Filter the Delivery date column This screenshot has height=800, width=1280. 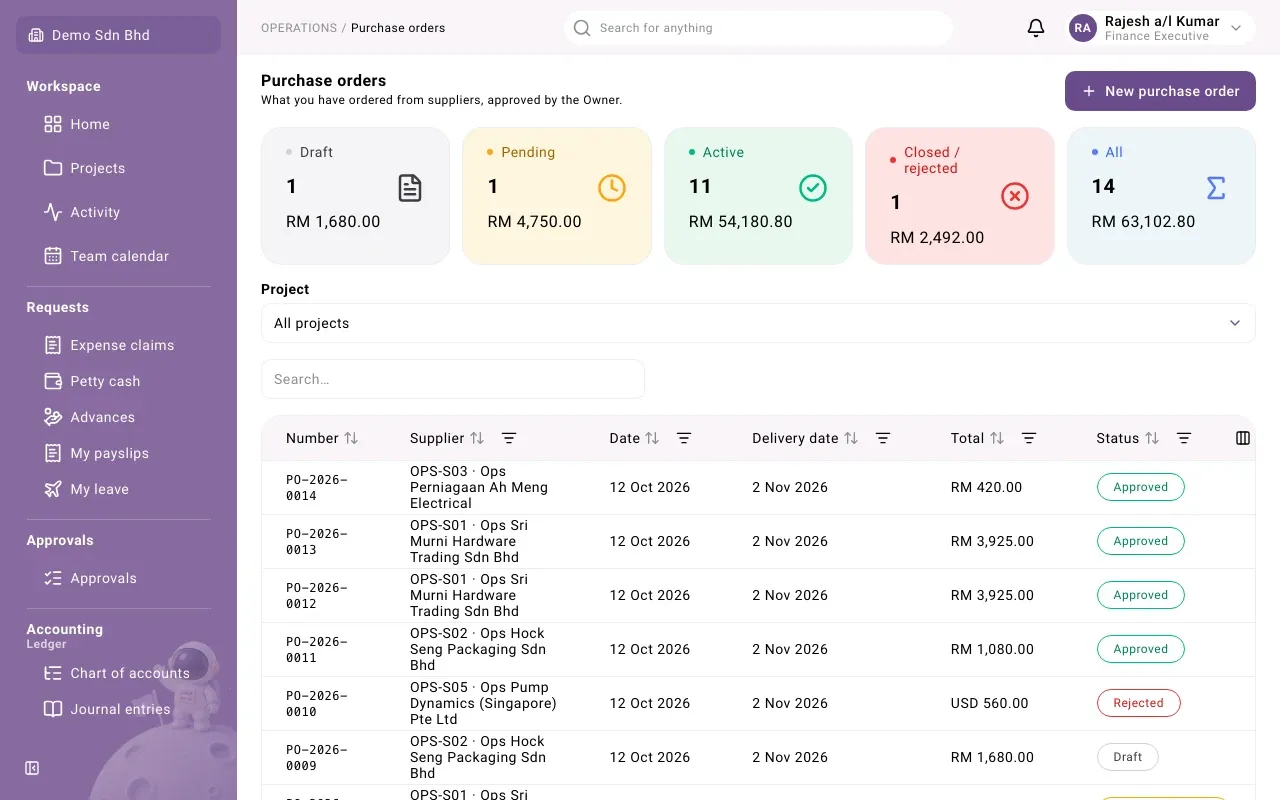pyautogui.click(x=883, y=438)
